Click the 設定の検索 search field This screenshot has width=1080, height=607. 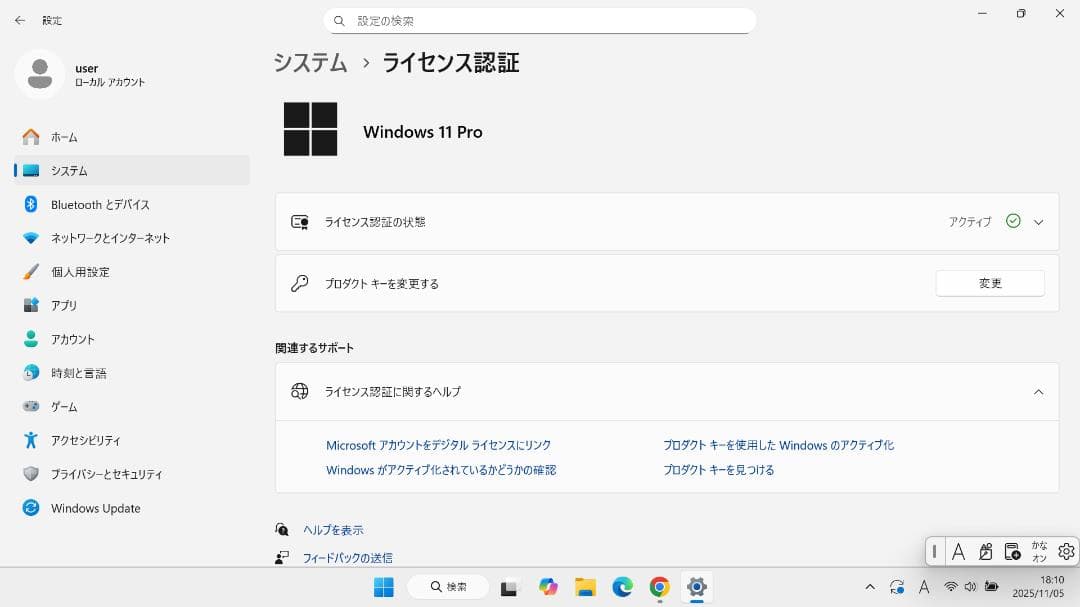coord(540,20)
